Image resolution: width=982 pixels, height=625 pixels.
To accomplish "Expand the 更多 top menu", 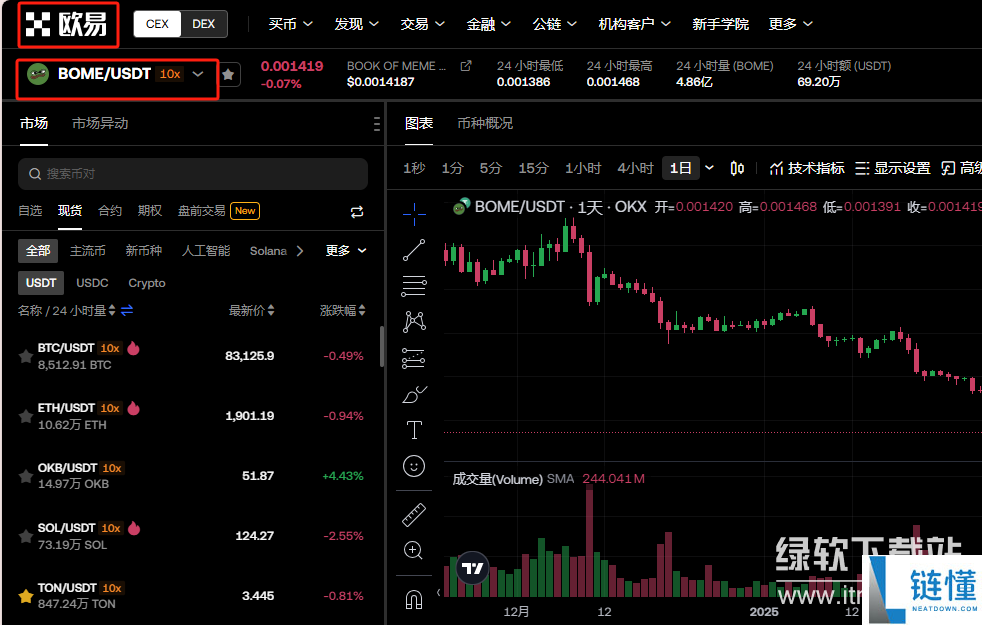I will click(790, 24).
